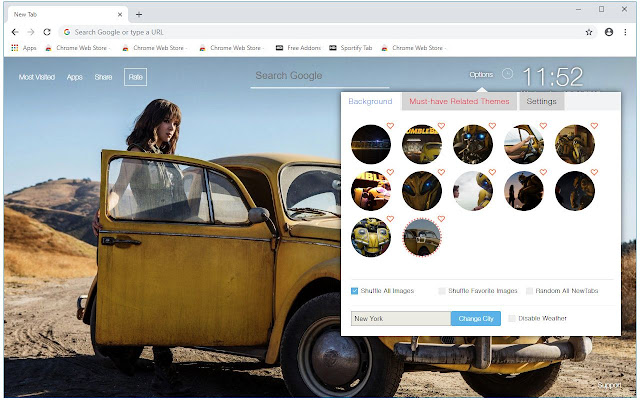Open the Apps menu on new tab page
This screenshot has height=400, width=640.
(x=75, y=77)
